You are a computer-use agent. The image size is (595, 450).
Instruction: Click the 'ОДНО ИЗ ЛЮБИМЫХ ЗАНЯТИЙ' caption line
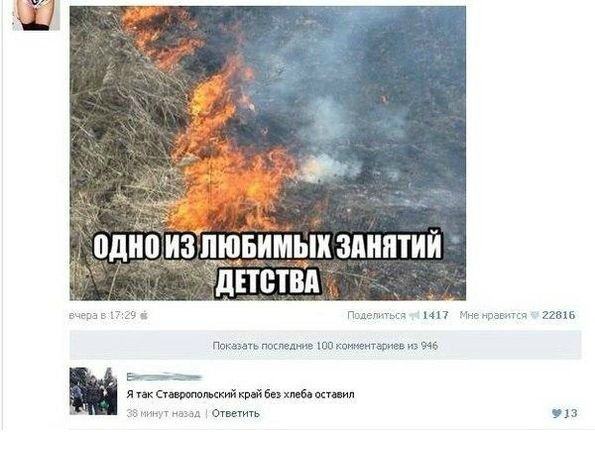point(268,245)
